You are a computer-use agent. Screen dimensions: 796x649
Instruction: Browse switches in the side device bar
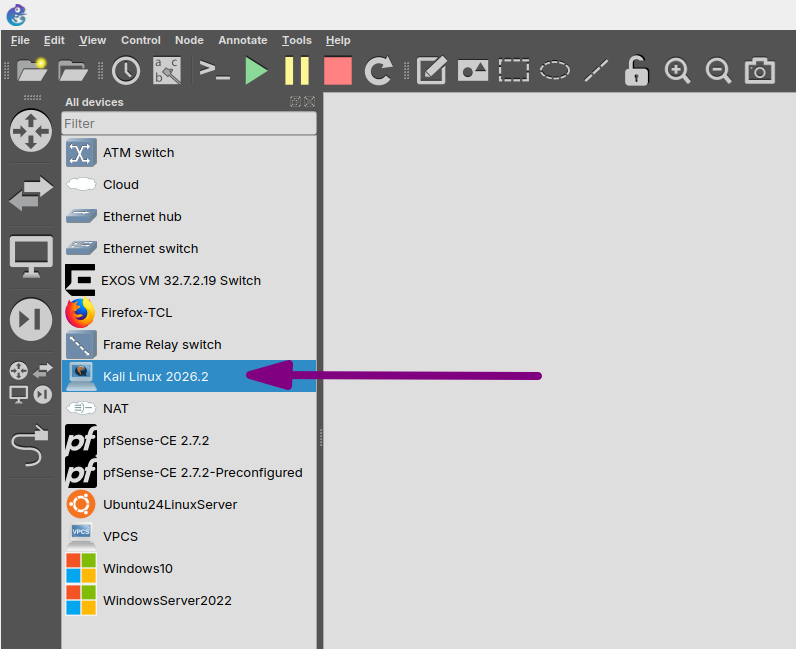[x=31, y=193]
